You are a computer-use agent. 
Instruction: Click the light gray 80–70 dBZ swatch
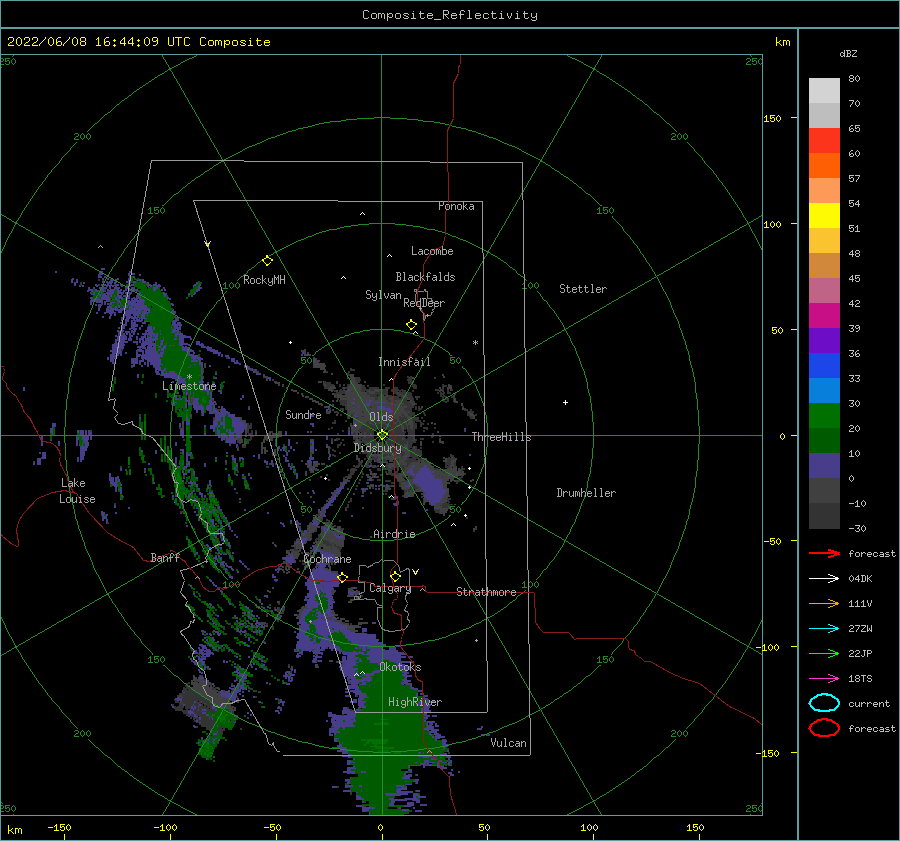[x=824, y=90]
